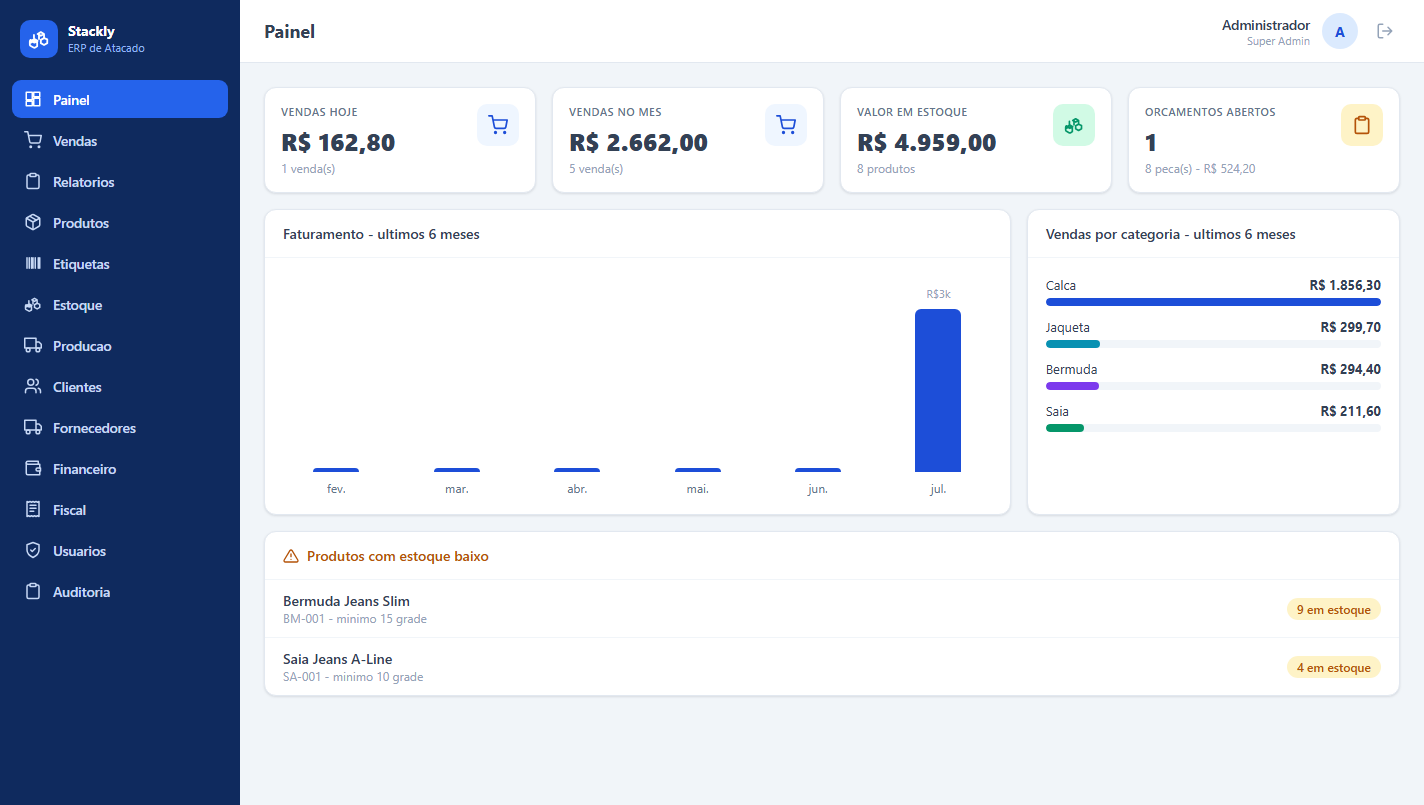Screen dimensions: 1424x805
Task: Click the Fiscal receipt icon in sidebar
Action: 33,509
